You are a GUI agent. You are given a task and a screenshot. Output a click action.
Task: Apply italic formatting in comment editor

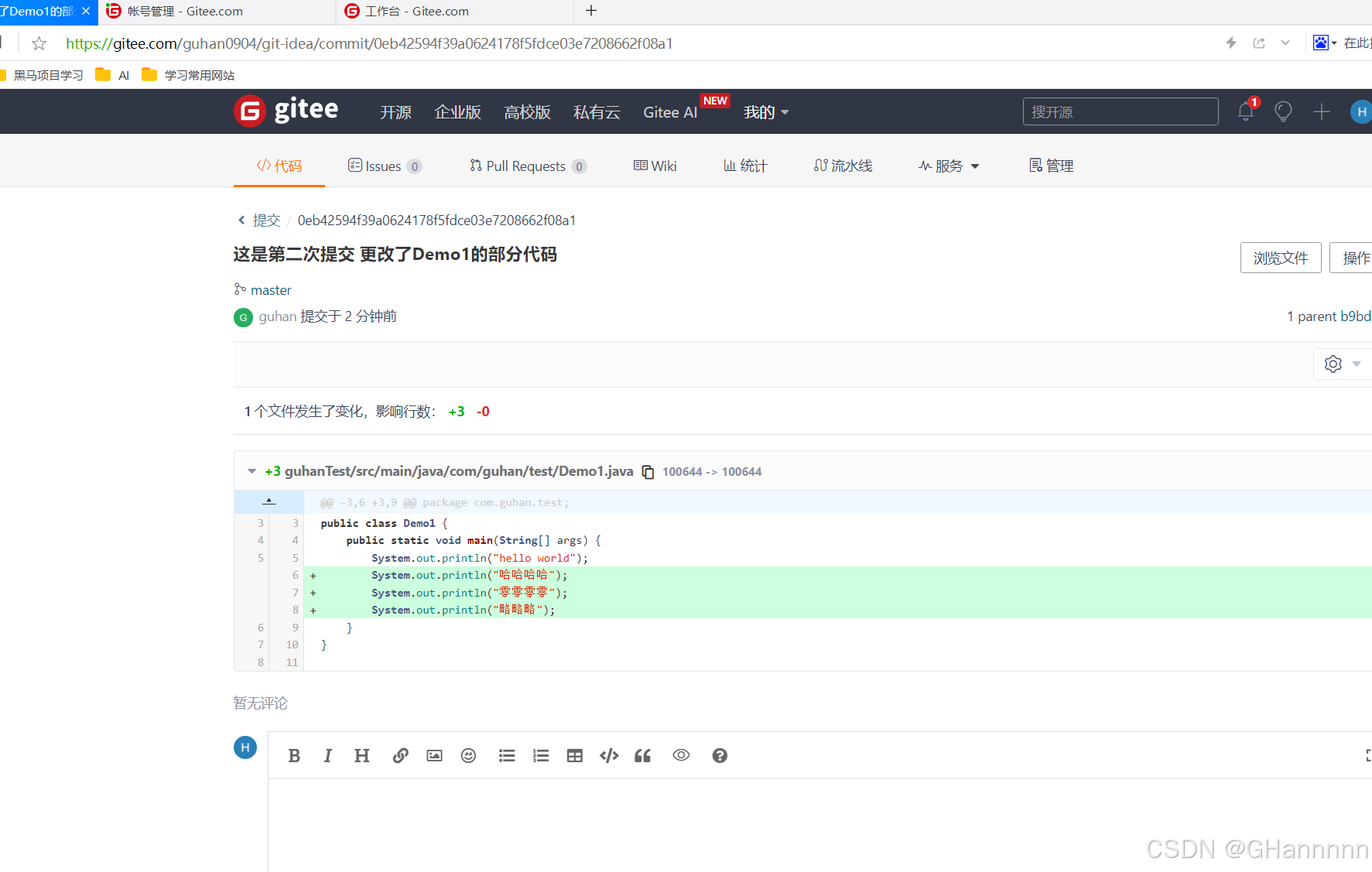tap(327, 756)
